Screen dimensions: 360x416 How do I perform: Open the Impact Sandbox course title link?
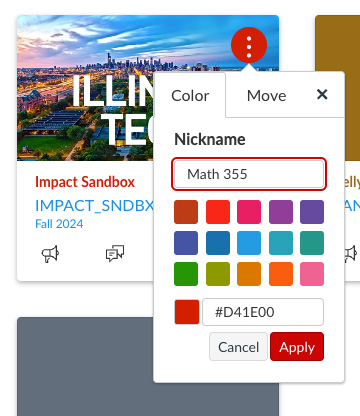85,182
